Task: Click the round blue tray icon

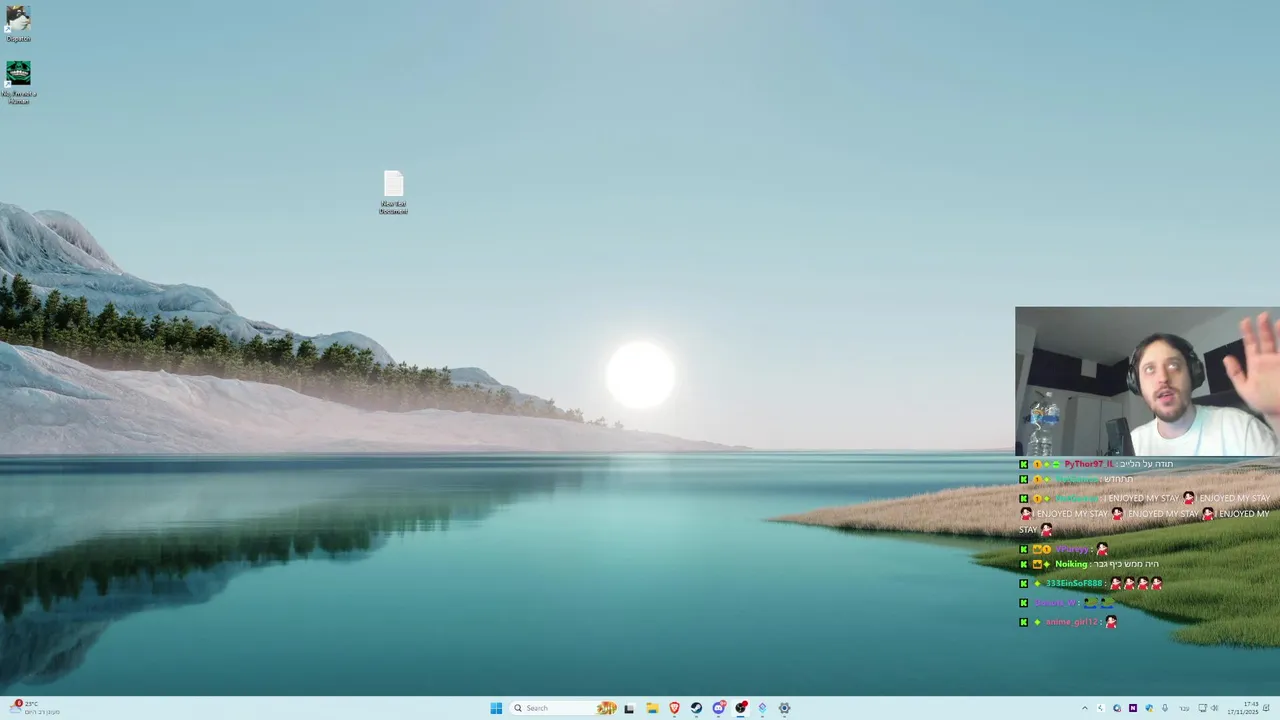Action: [x=1117, y=708]
